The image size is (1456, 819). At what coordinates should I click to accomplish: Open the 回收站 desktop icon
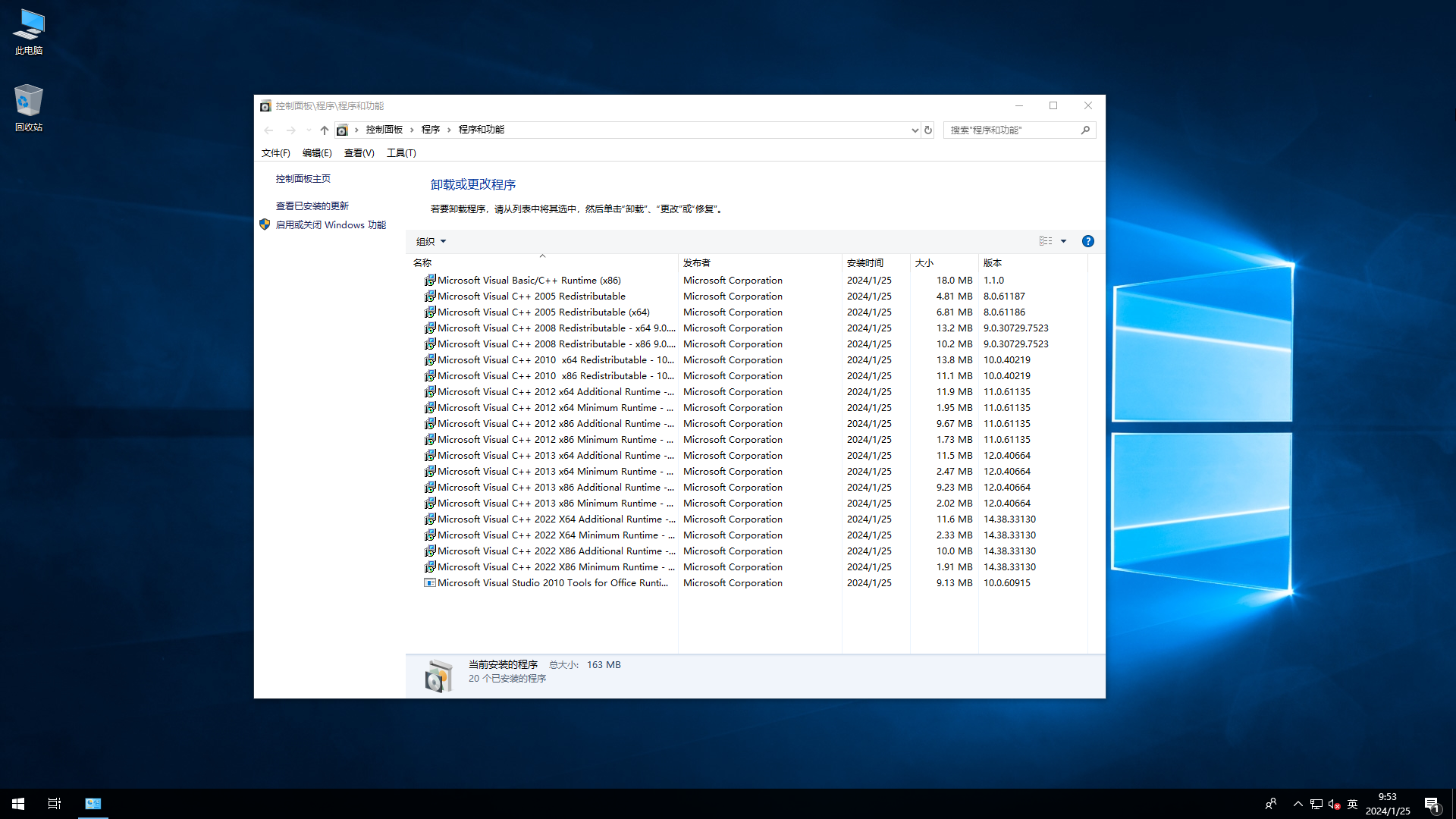pyautogui.click(x=28, y=102)
